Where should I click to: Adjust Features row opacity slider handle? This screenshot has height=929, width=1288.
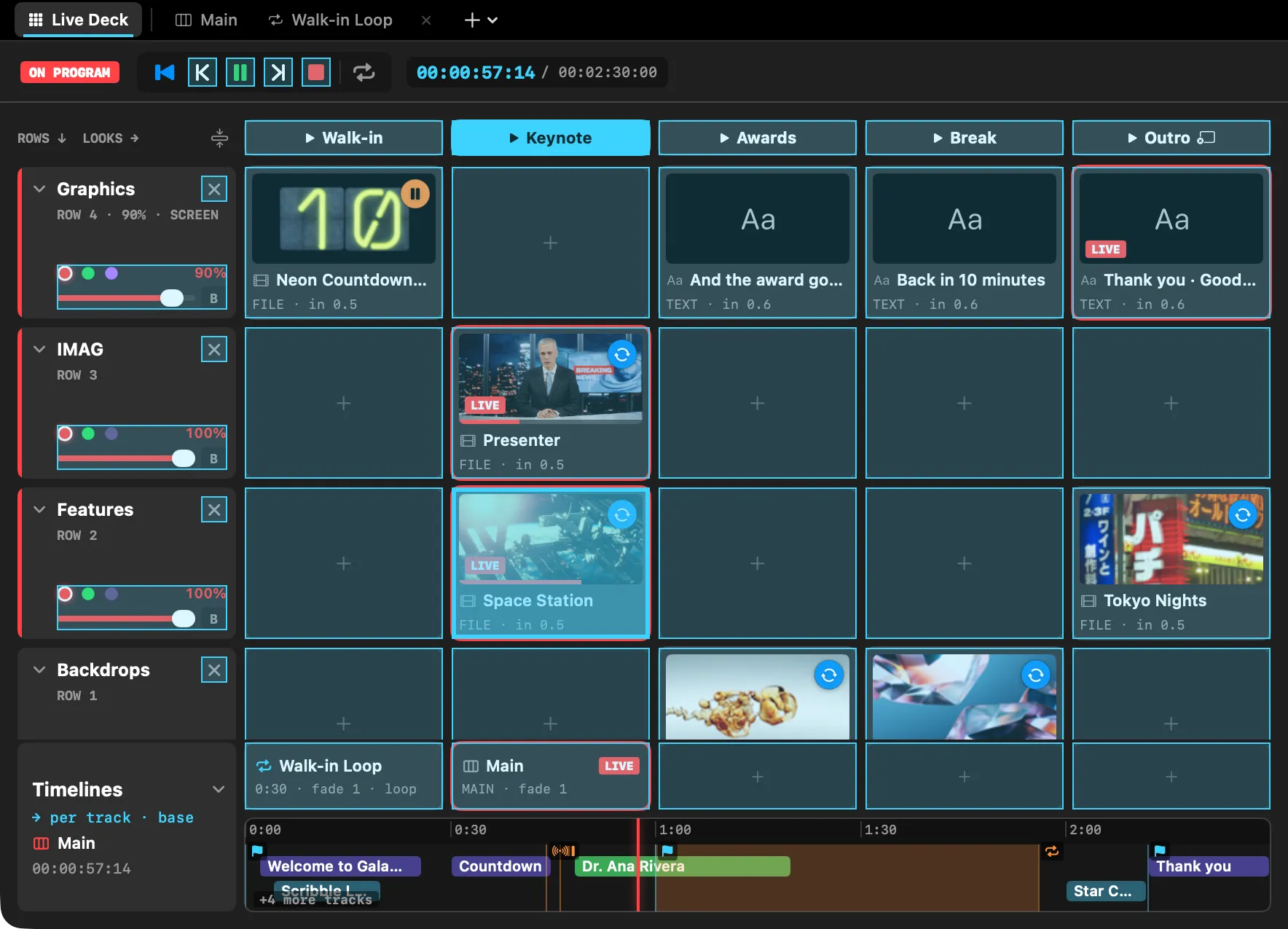point(184,619)
